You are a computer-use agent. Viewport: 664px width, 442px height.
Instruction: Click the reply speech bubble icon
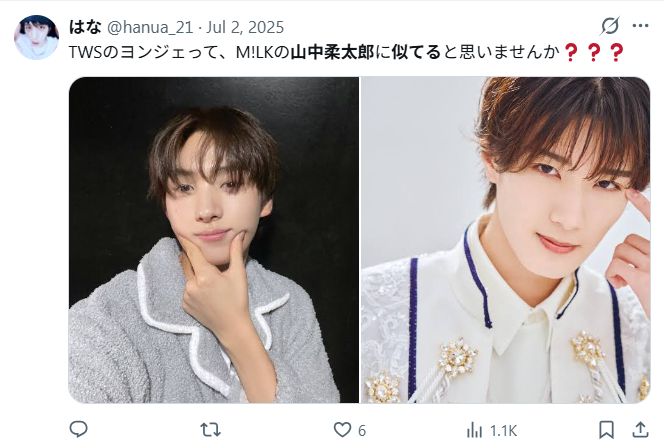click(x=78, y=430)
